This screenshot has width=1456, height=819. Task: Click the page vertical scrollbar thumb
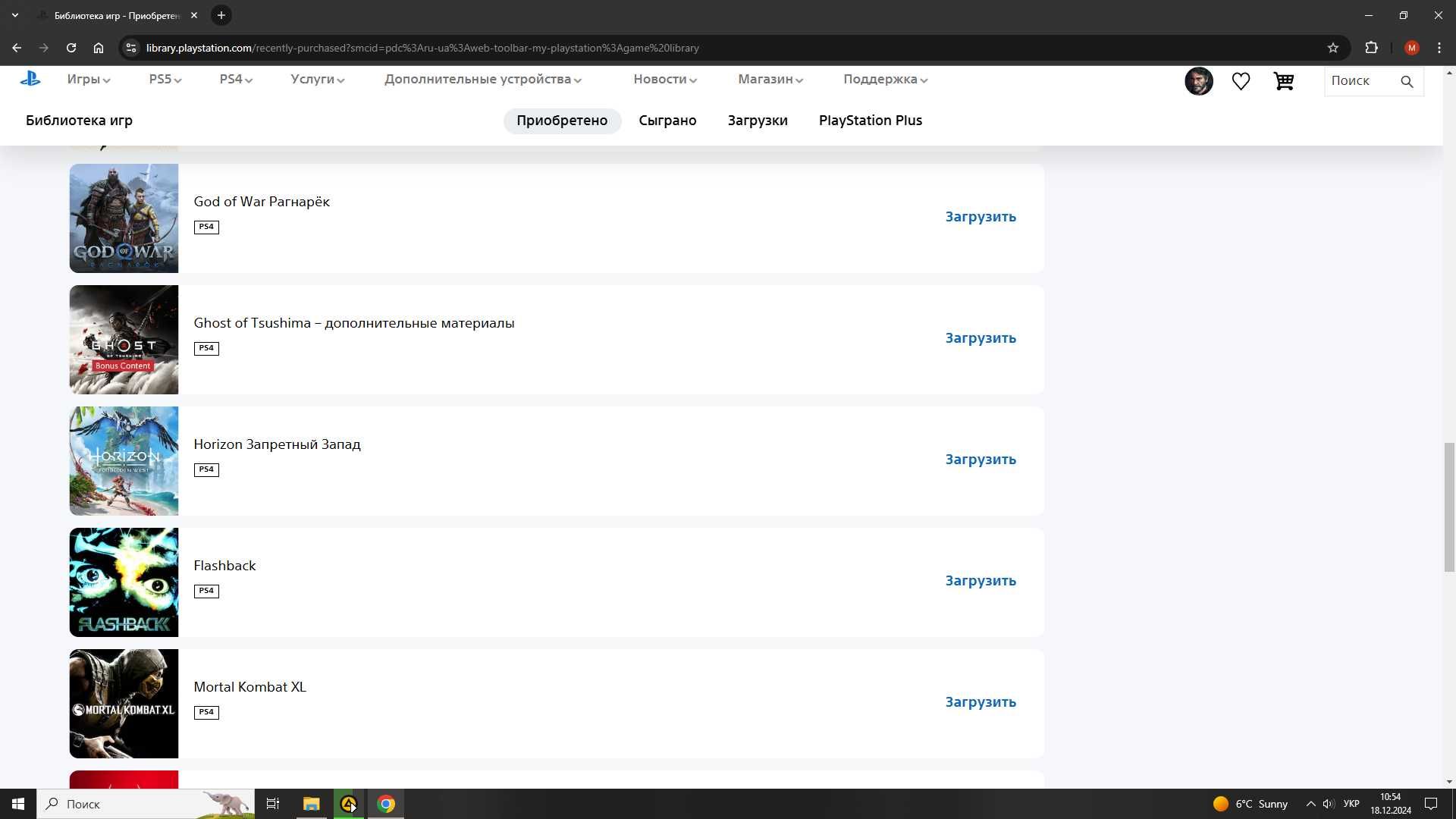(1449, 507)
